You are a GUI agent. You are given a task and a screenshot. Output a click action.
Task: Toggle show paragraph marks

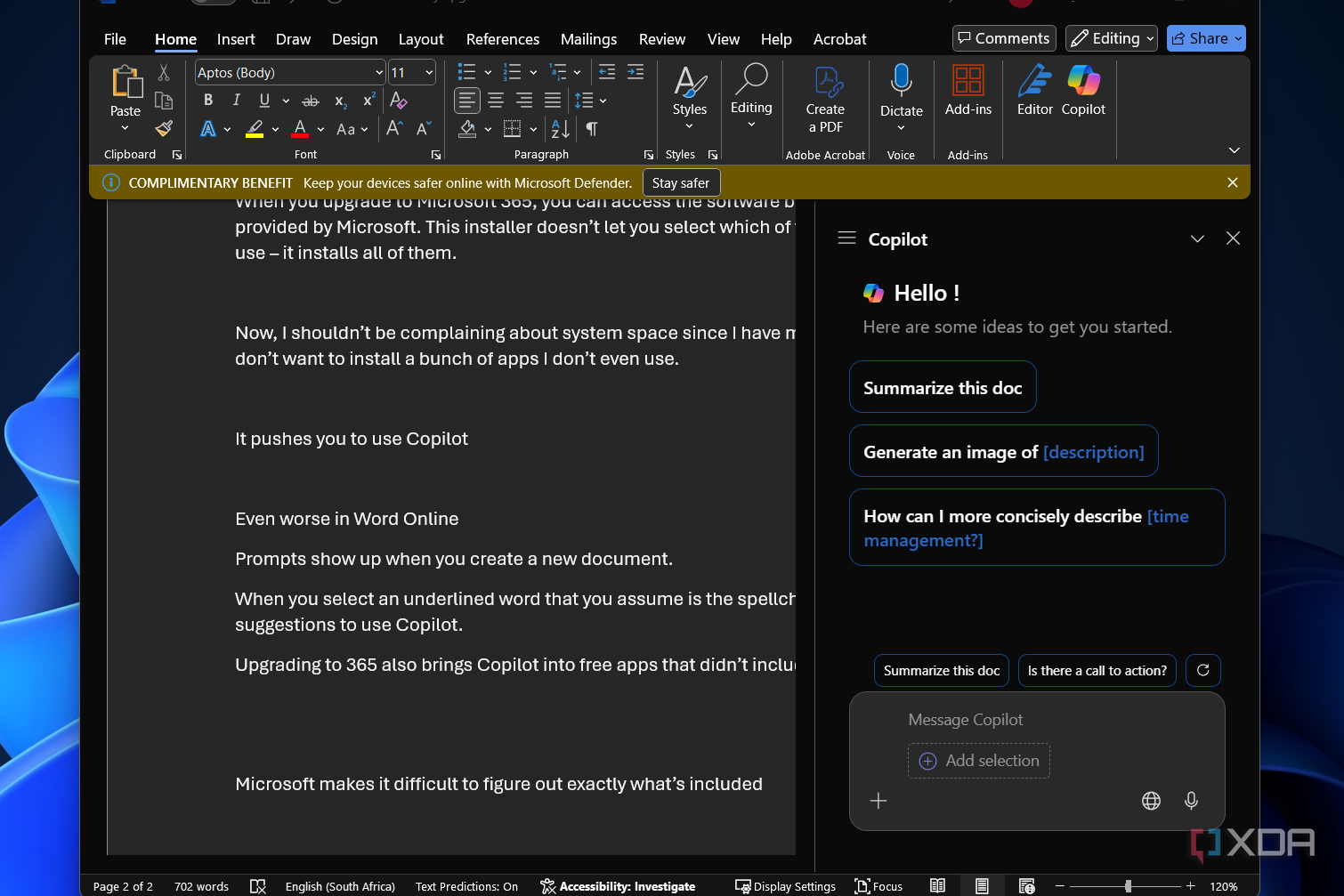[x=592, y=129]
